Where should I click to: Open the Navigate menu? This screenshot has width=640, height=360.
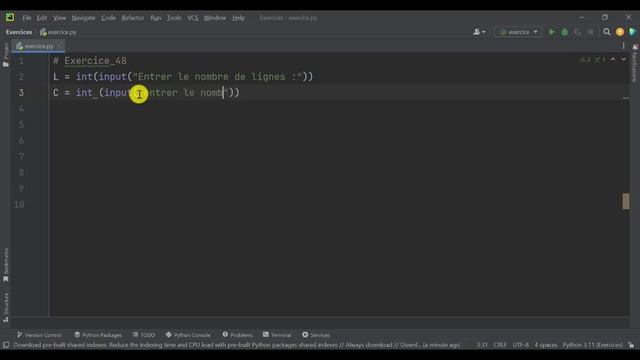point(83,18)
